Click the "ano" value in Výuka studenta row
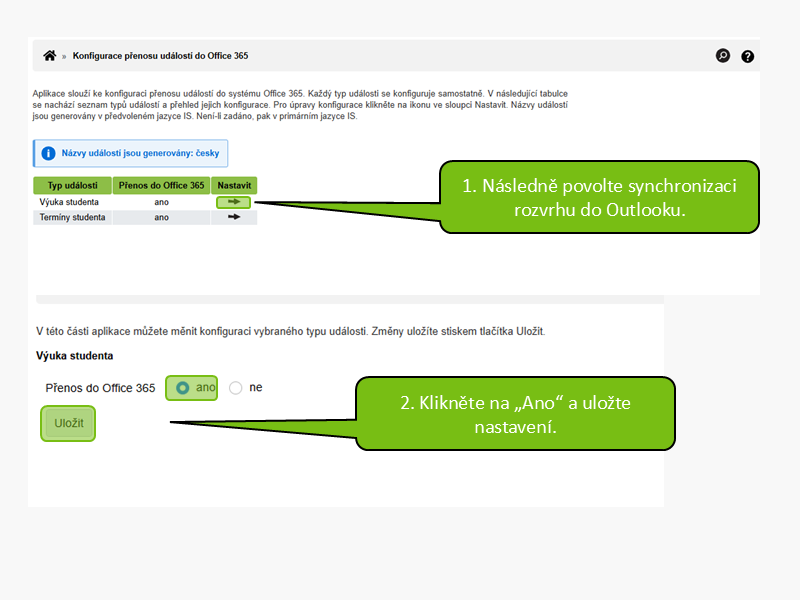Image resolution: width=800 pixels, height=600 pixels. point(161,201)
